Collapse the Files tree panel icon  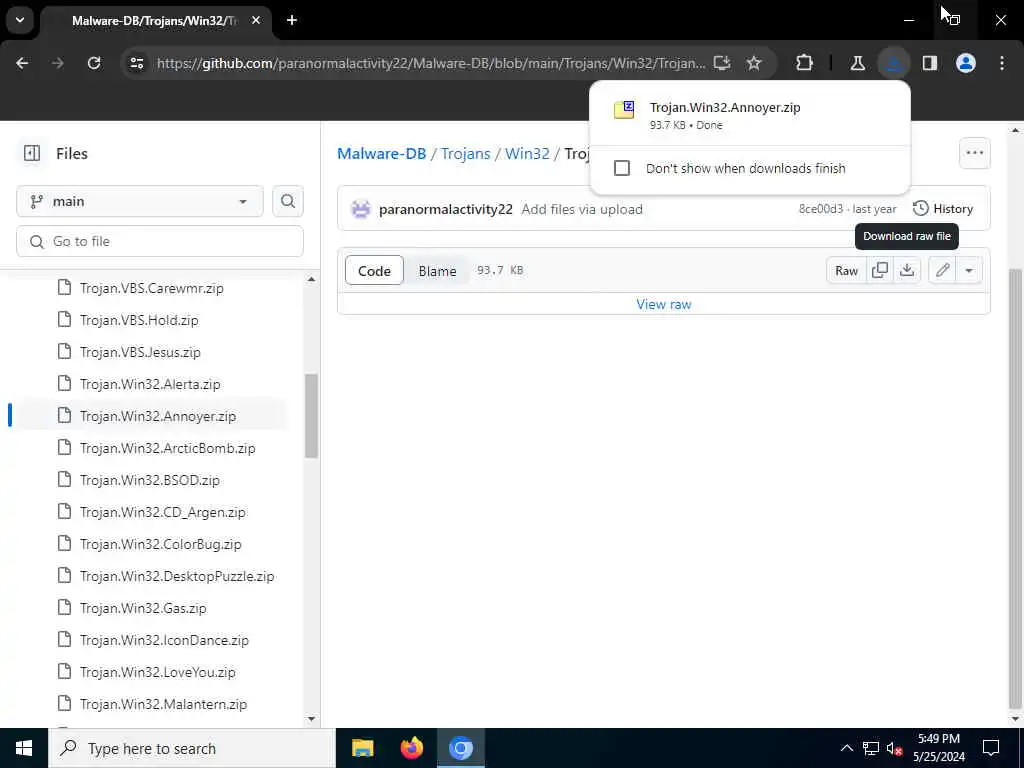click(32, 153)
